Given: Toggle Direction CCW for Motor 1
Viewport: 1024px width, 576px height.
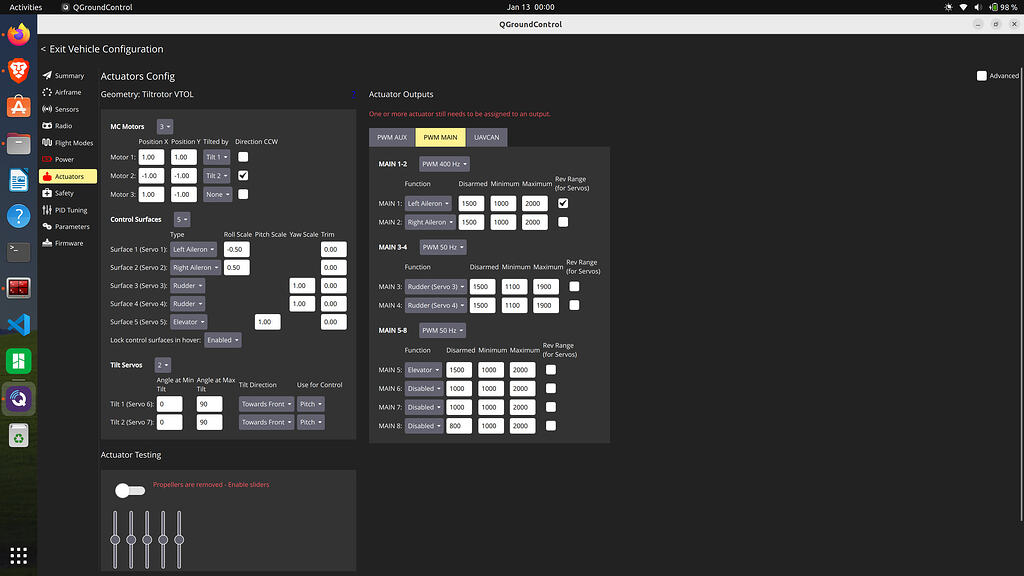Looking at the screenshot, I should (243, 157).
